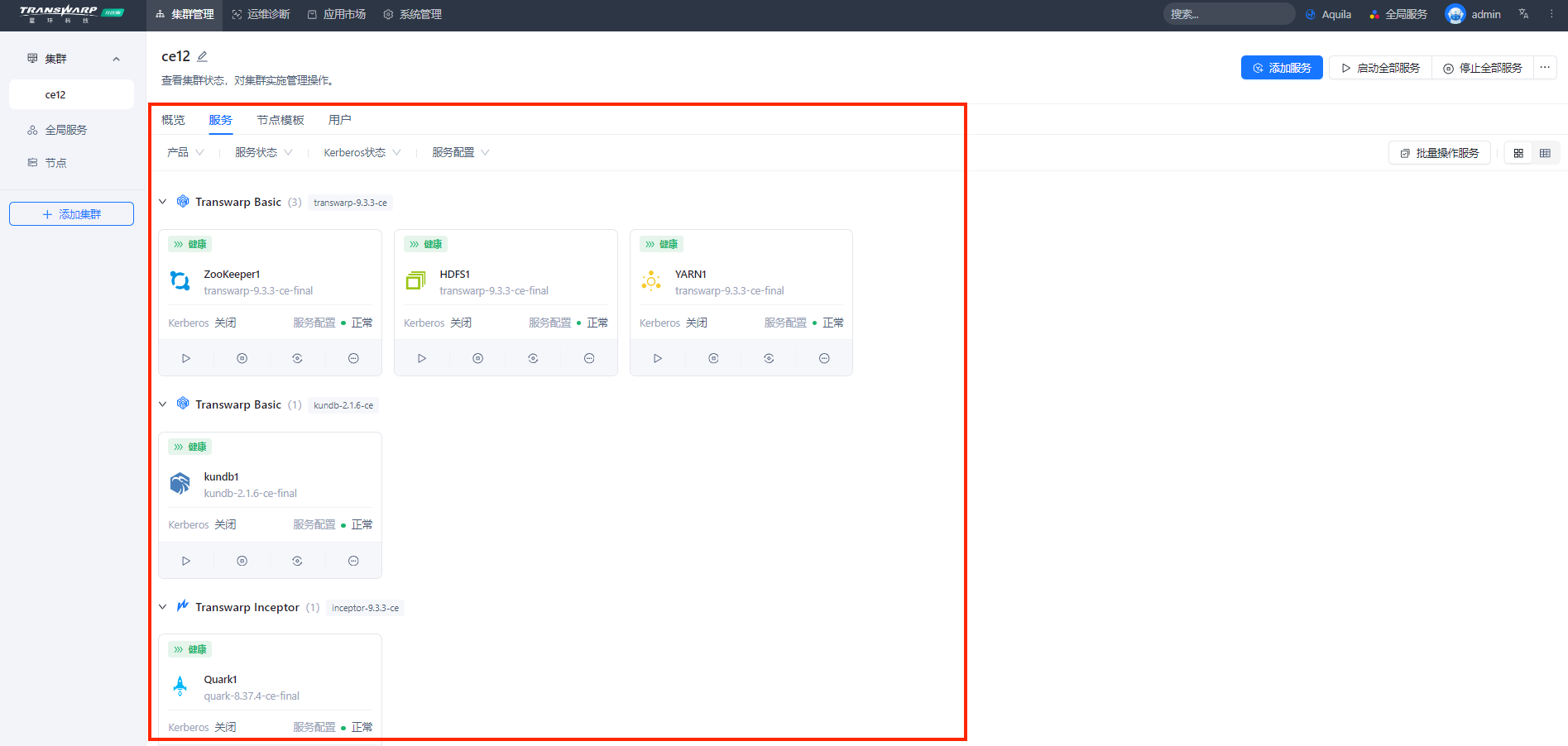Screen dimensions: 1568x746
Task: Click the transwarp-9.3.3-ce version tag
Action: pyautogui.click(x=350, y=203)
